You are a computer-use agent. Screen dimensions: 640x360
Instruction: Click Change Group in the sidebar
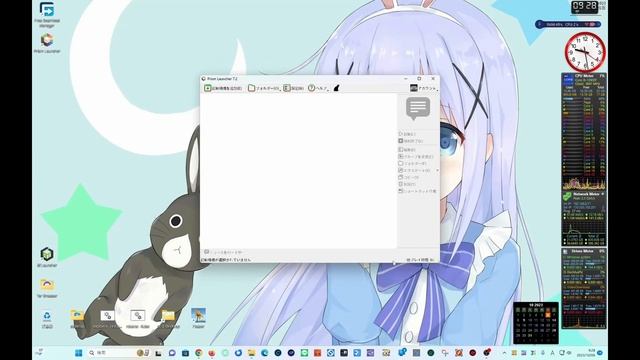pos(416,156)
